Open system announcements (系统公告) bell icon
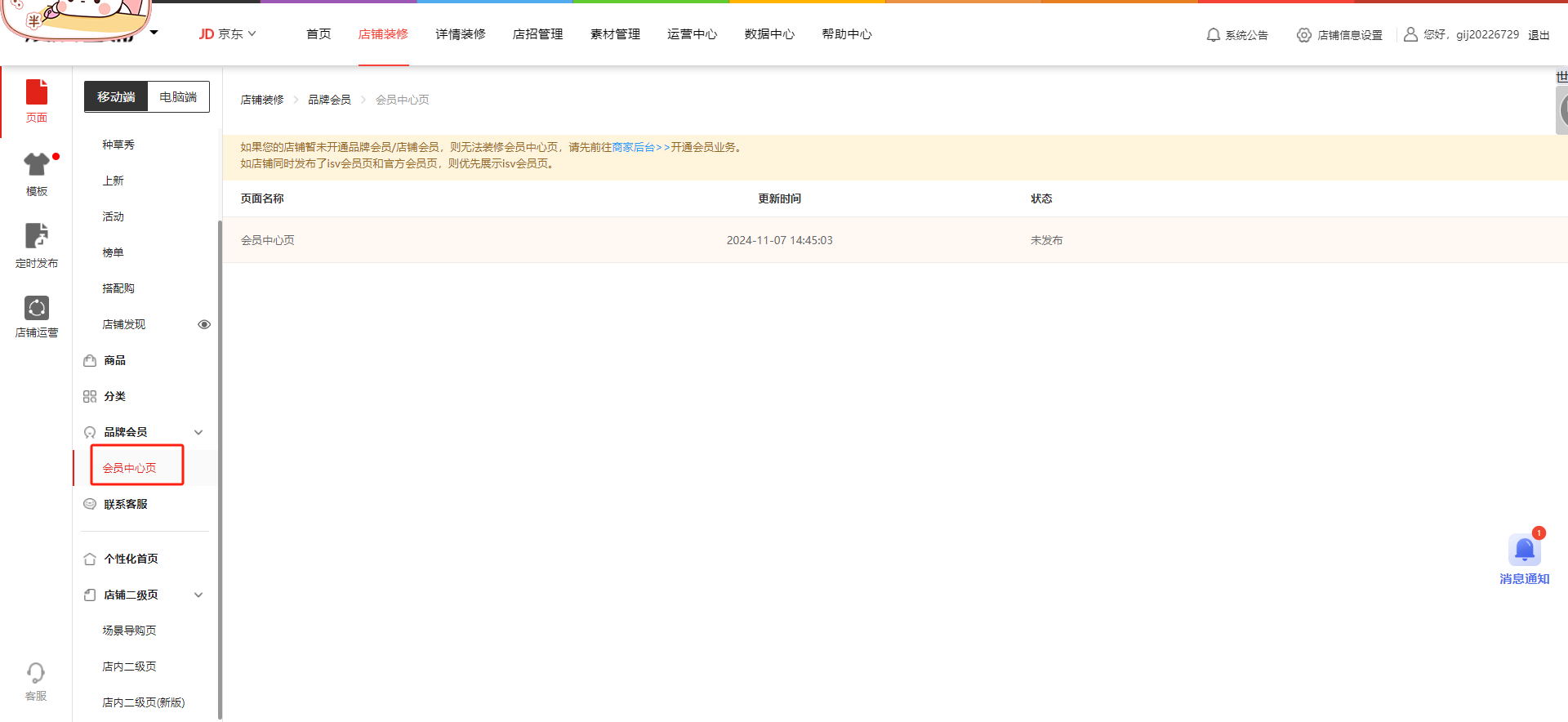Viewport: 1568px width, 722px height. [x=1214, y=35]
